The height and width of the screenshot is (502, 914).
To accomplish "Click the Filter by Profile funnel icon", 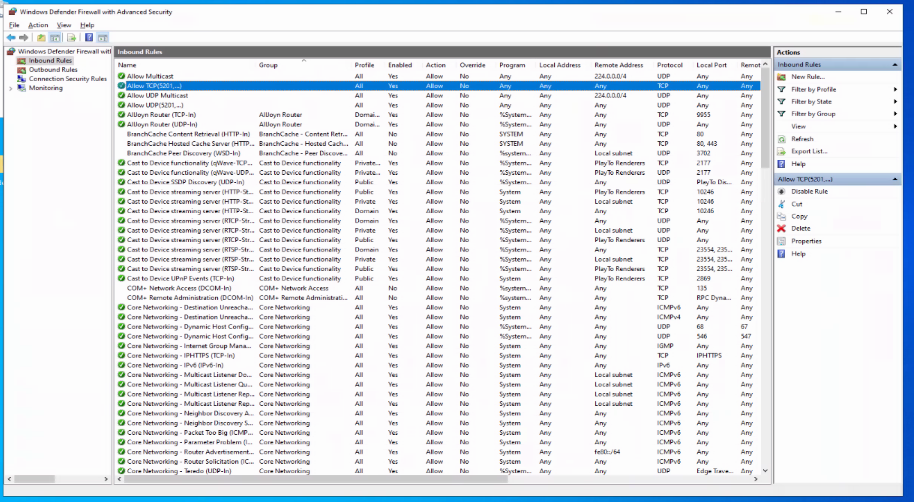I will click(x=781, y=89).
